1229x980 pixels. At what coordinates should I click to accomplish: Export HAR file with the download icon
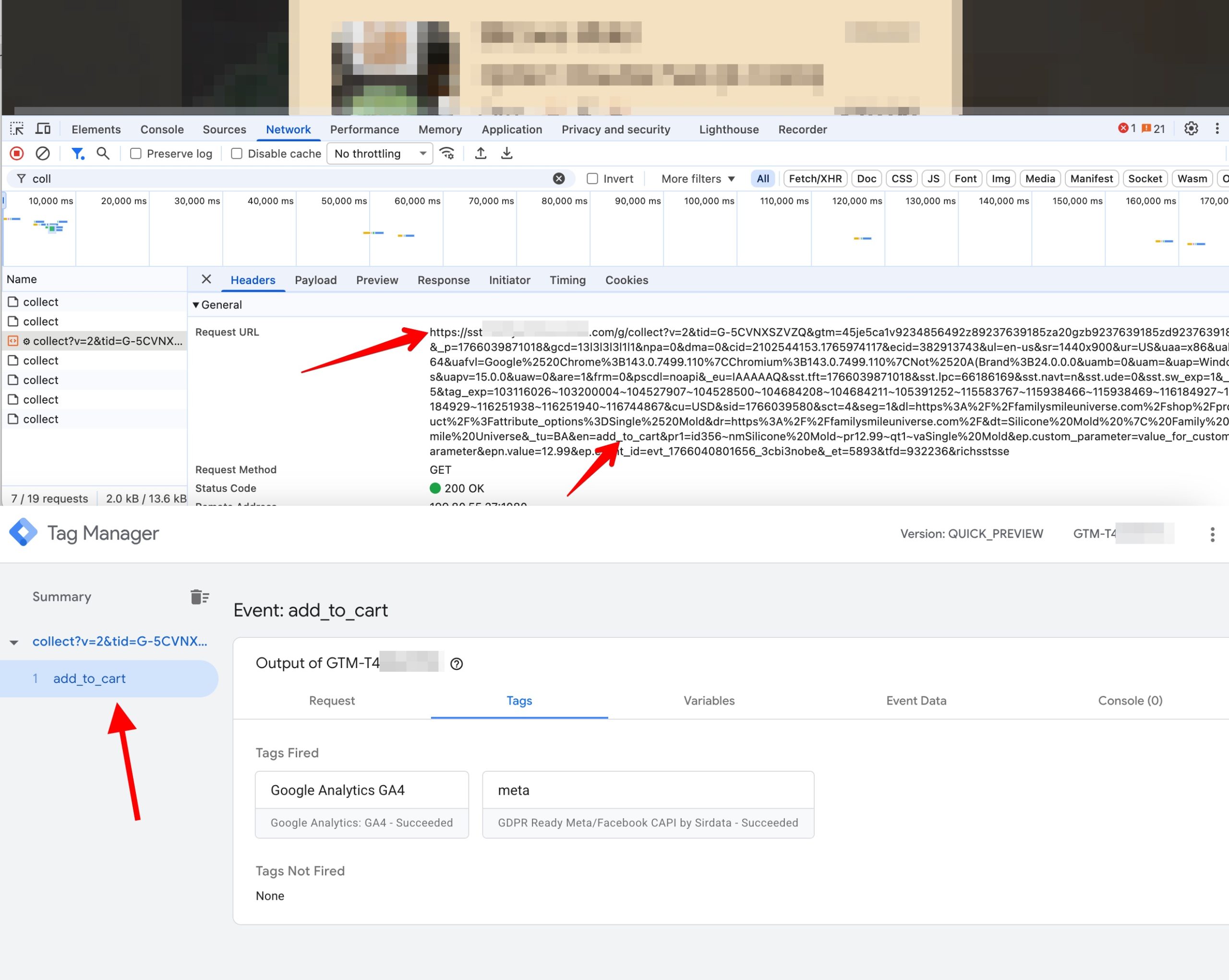point(507,153)
